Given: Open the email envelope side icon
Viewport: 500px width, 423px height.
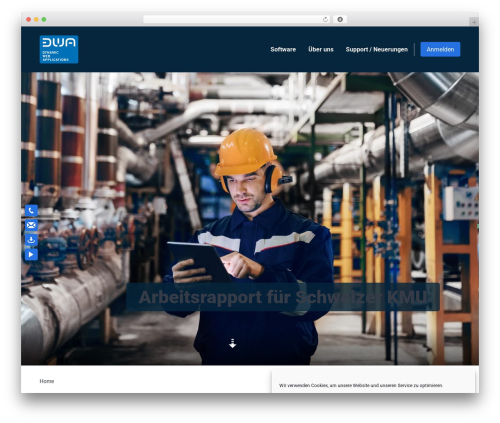Looking at the screenshot, I should click(x=31, y=225).
